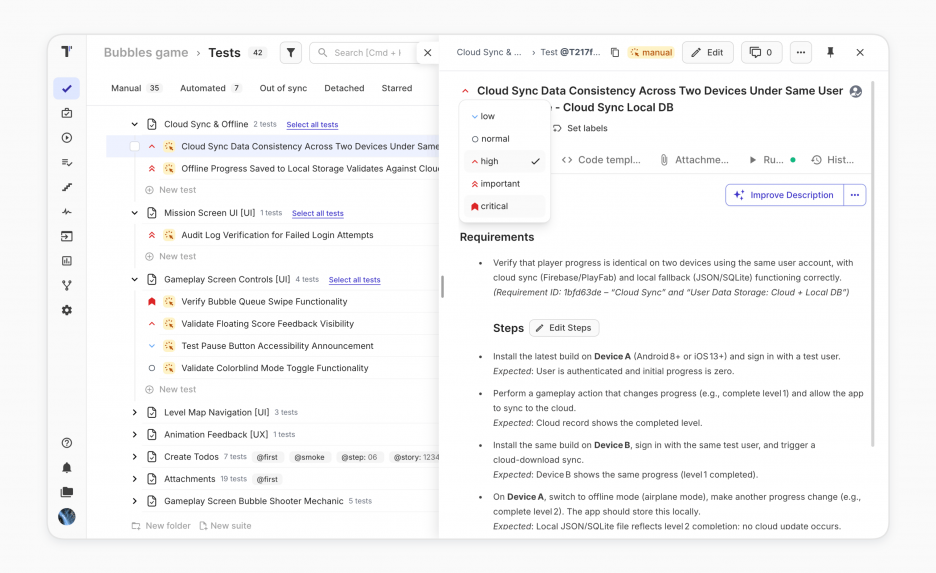
Task: Click the detail panel vertical scrollbar
Action: coord(873,264)
